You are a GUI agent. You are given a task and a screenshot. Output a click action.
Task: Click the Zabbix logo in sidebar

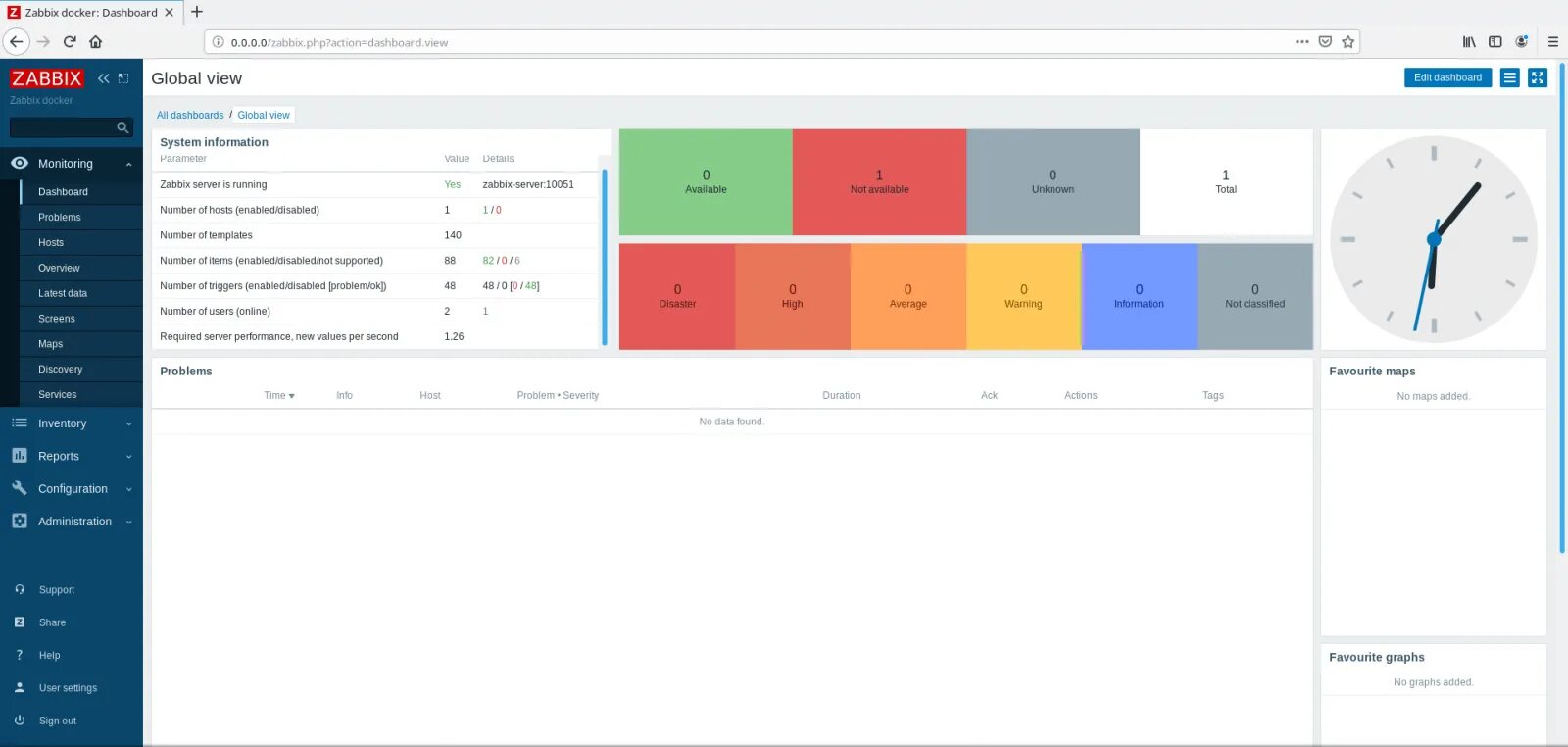(x=46, y=78)
